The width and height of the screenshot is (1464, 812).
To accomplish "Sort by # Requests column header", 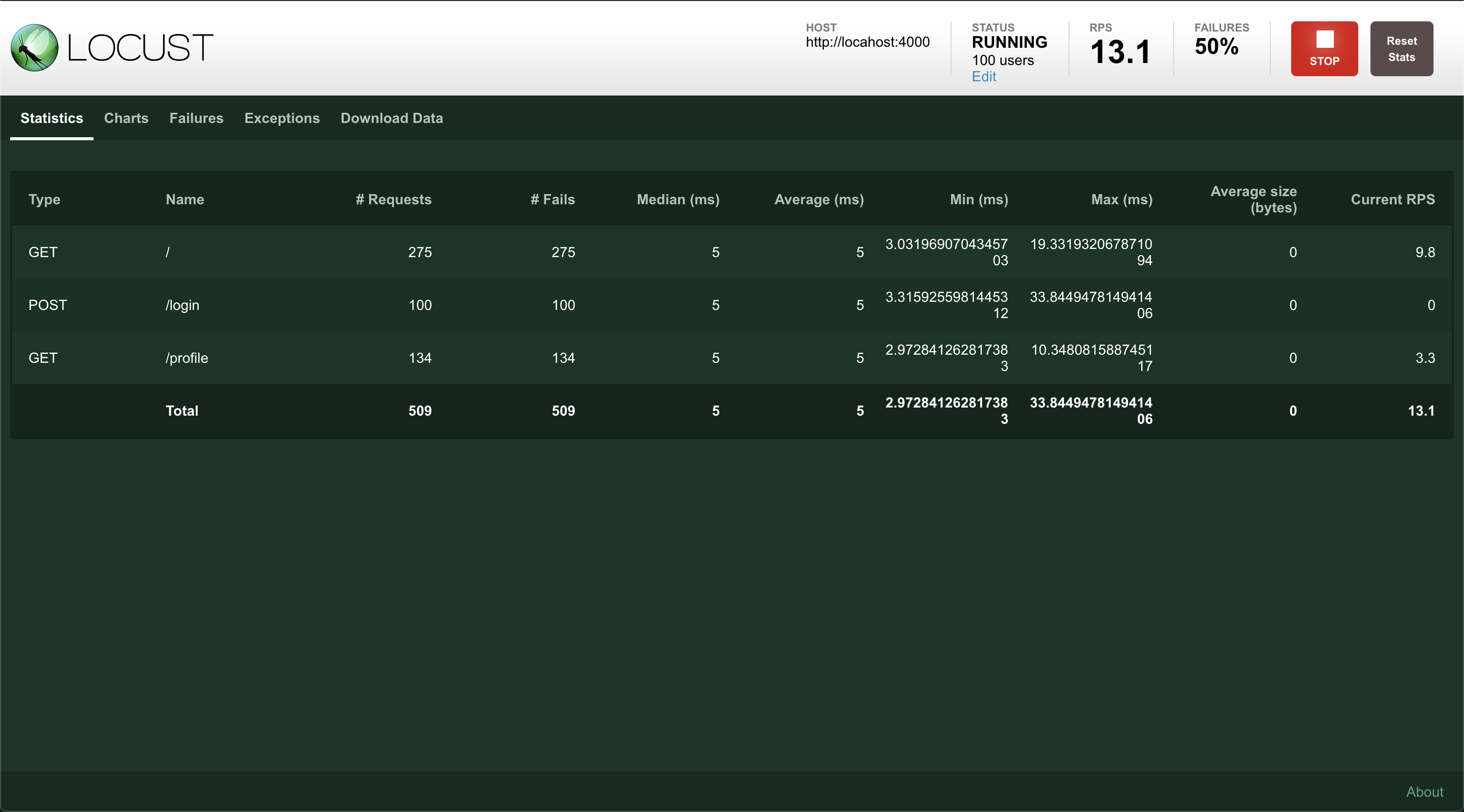I will coord(393,200).
